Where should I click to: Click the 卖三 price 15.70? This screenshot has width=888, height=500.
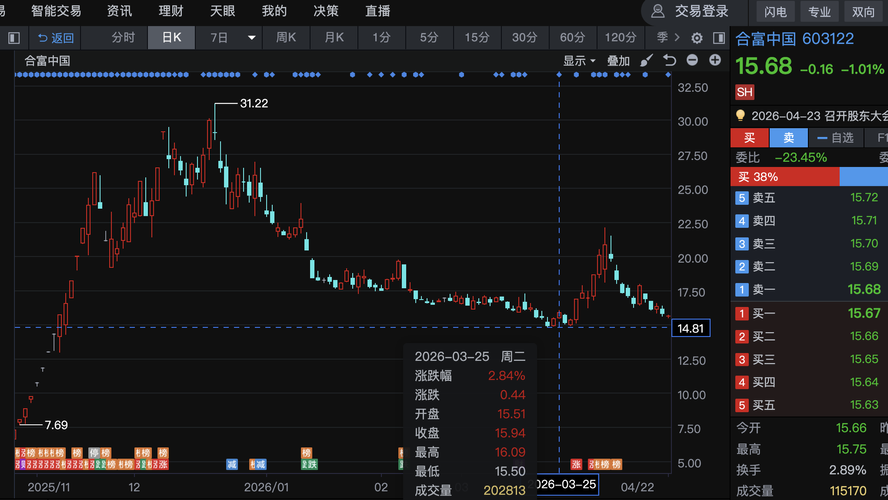864,243
